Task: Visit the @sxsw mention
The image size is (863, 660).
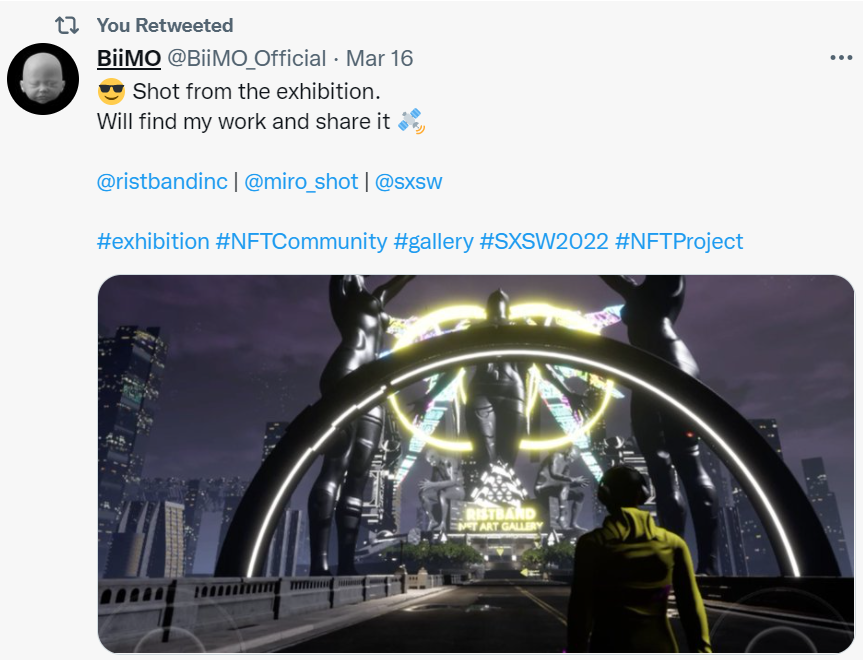Action: [408, 182]
